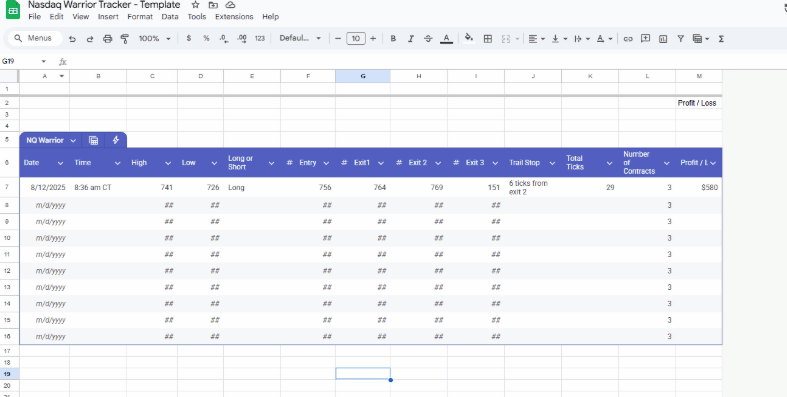Toggle bold formatting
The image size is (787, 397).
pyautogui.click(x=393, y=39)
